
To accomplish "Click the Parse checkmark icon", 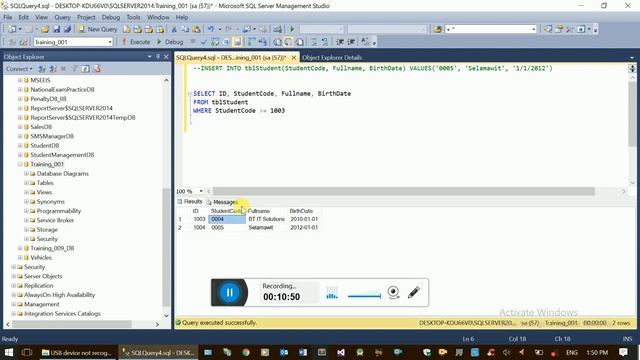I will click(204, 42).
